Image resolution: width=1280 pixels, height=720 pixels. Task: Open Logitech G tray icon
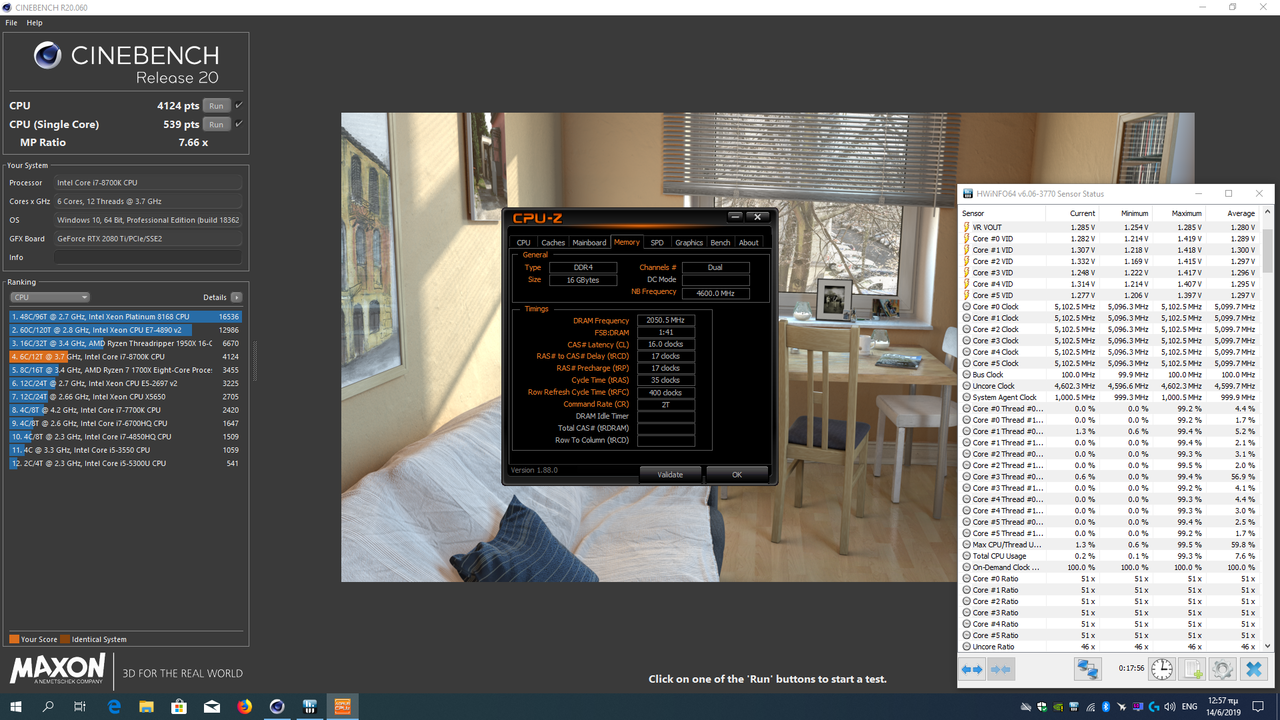click(1154, 707)
